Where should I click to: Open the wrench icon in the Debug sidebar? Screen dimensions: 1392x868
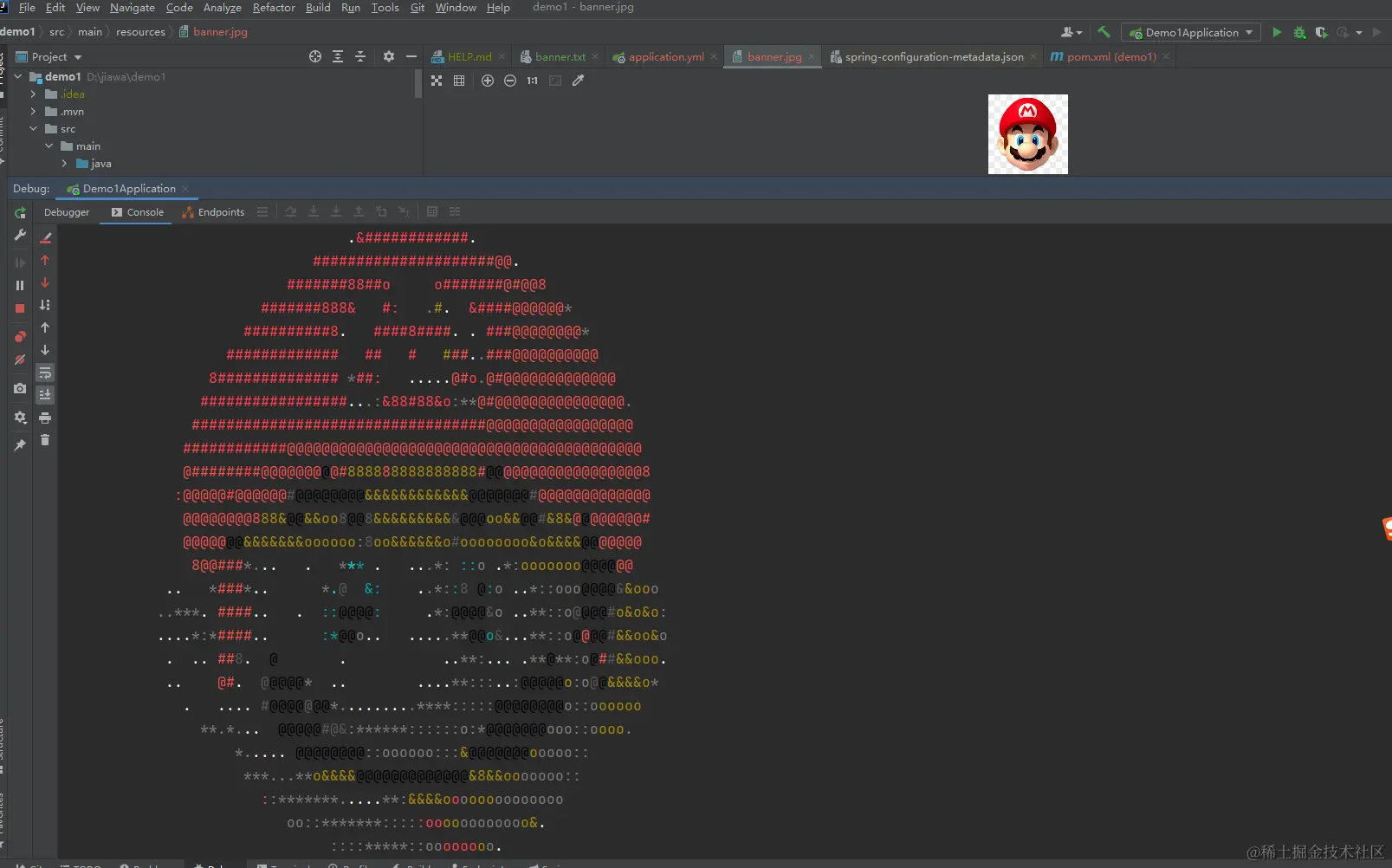(x=20, y=236)
